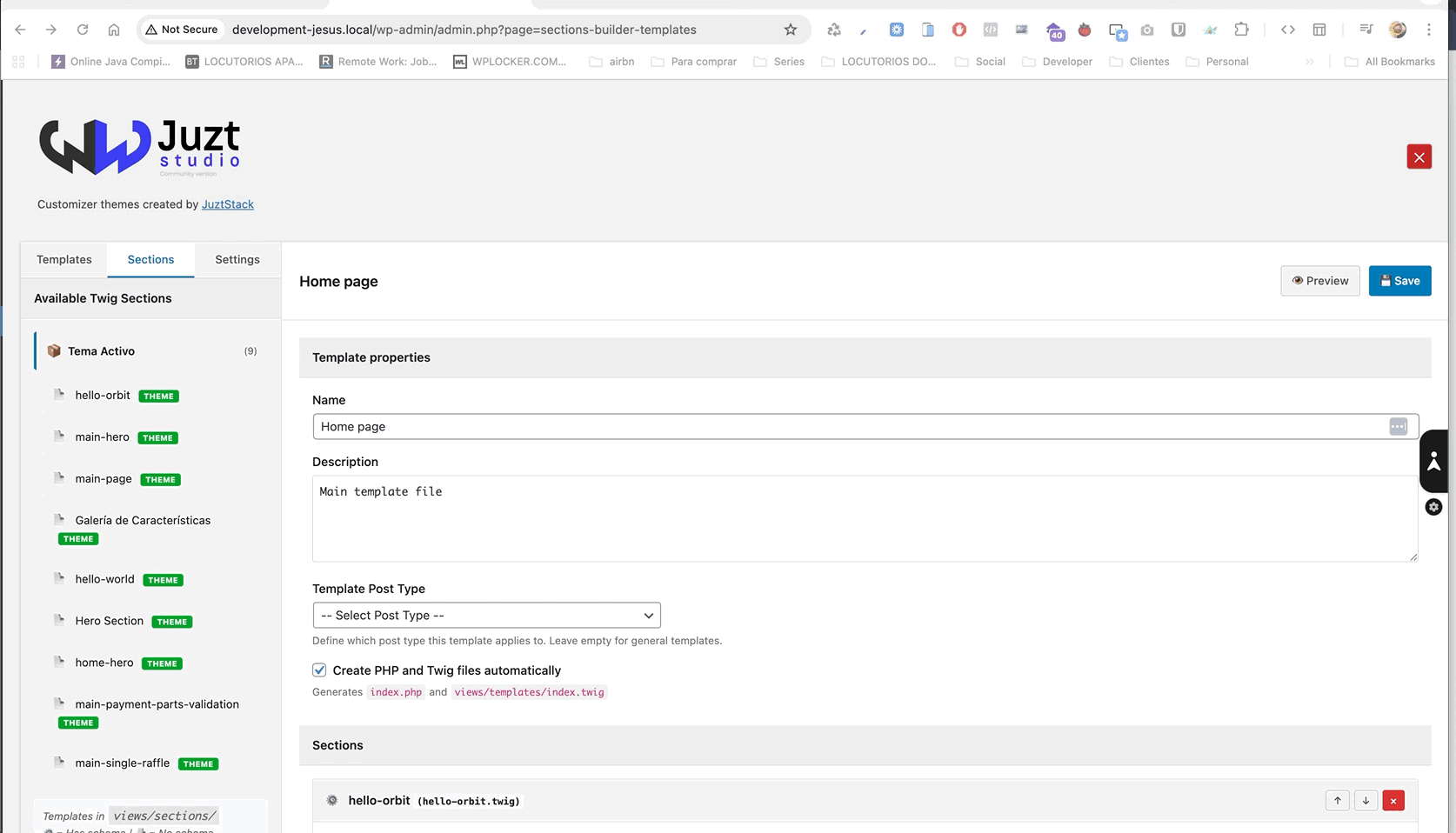The image size is (1456, 833).
Task: Click the gear icon beside hello-orbit section
Action: [332, 801]
